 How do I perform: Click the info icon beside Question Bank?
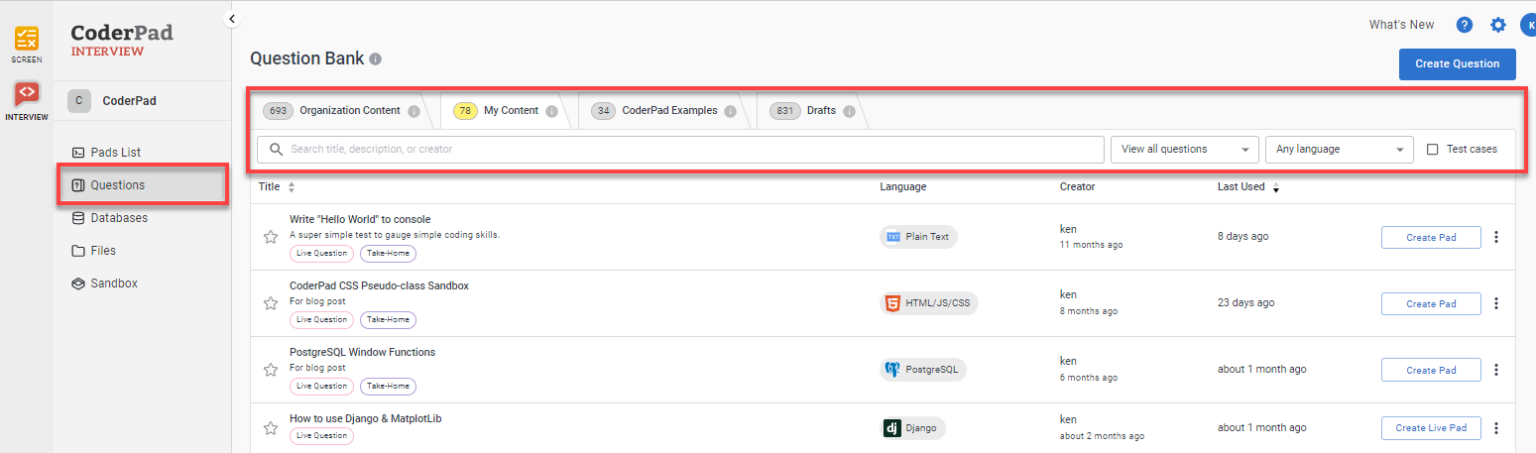pyautogui.click(x=375, y=59)
